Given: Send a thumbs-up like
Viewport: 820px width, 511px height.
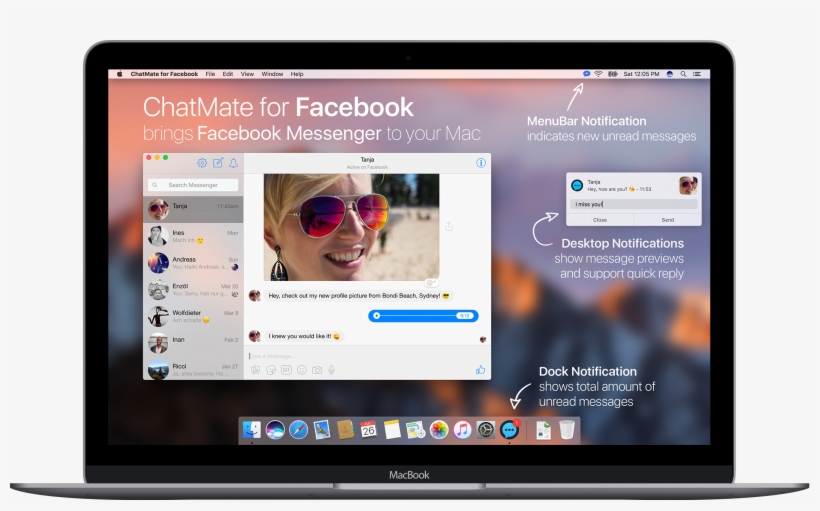Looking at the screenshot, I should (x=481, y=370).
